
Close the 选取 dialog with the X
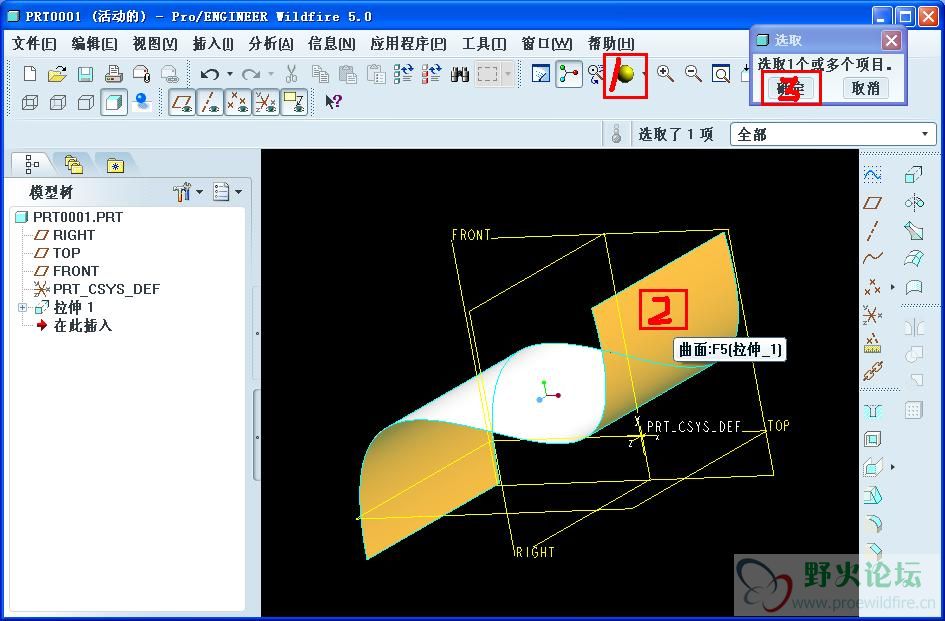(x=891, y=40)
